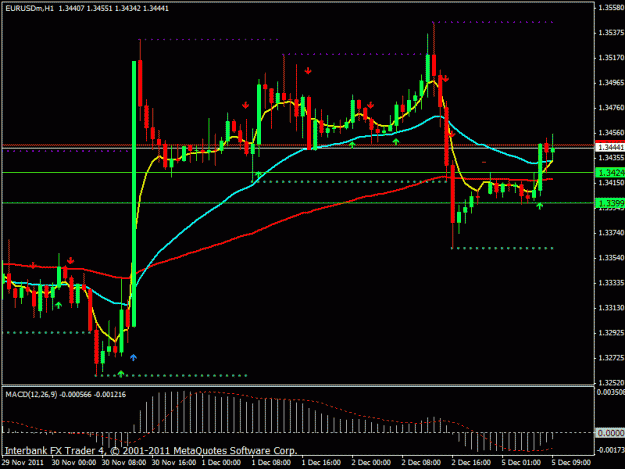625x469 pixels.
Task: Click the MACD -0.00173 scale value
Action: (x=610, y=450)
